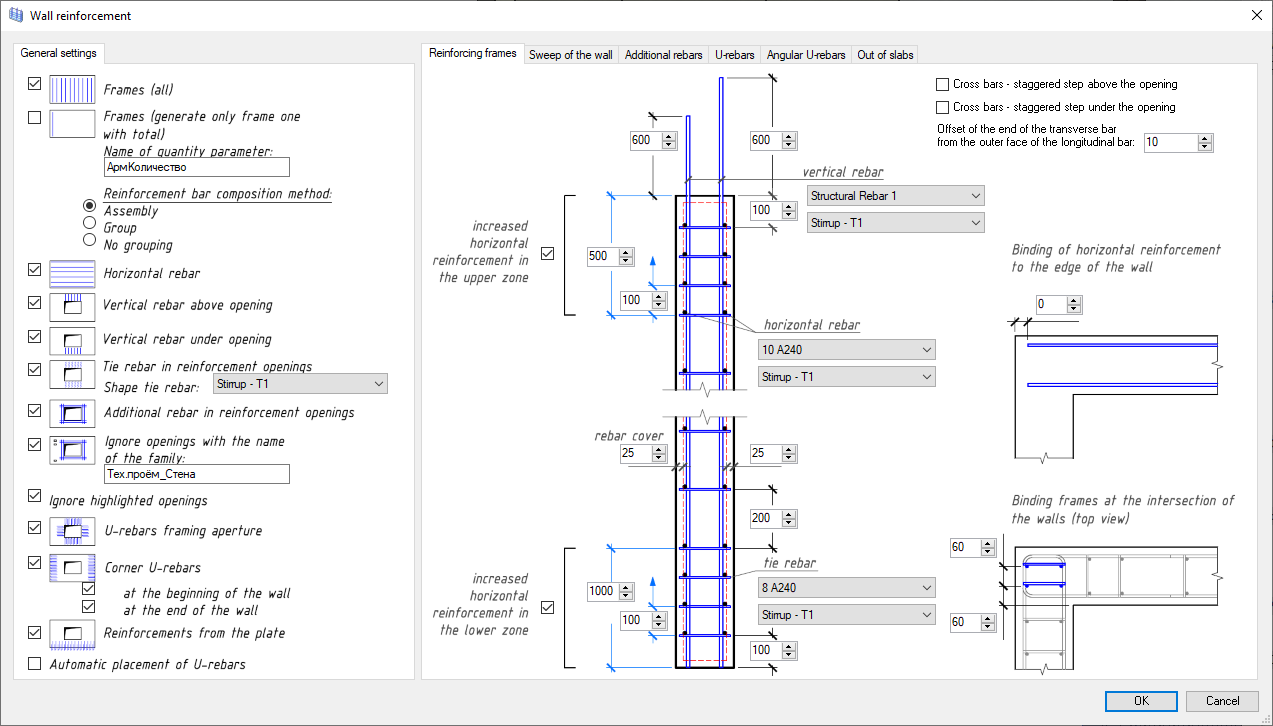
Task: Open the 10 A240 horizontal rebar dropdown
Action: (847, 350)
